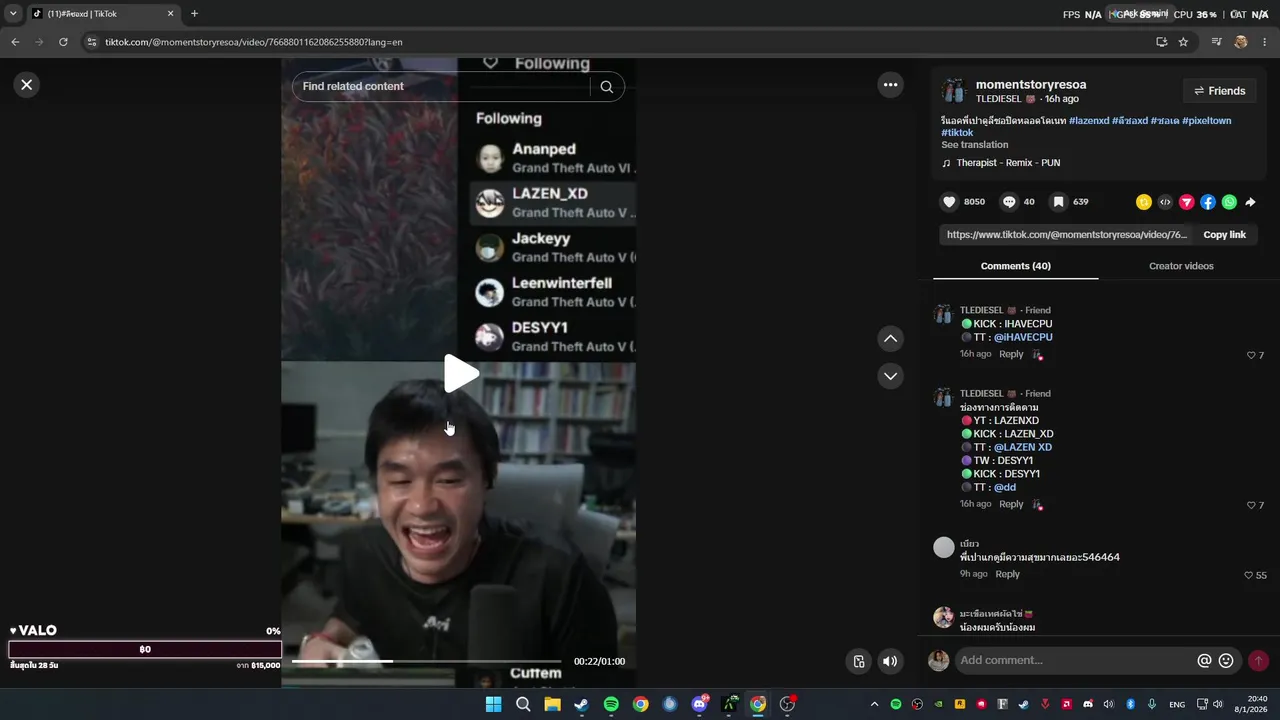Viewport: 1280px width, 720px height.
Task: Post comment with the red arrow button
Action: point(1258,661)
